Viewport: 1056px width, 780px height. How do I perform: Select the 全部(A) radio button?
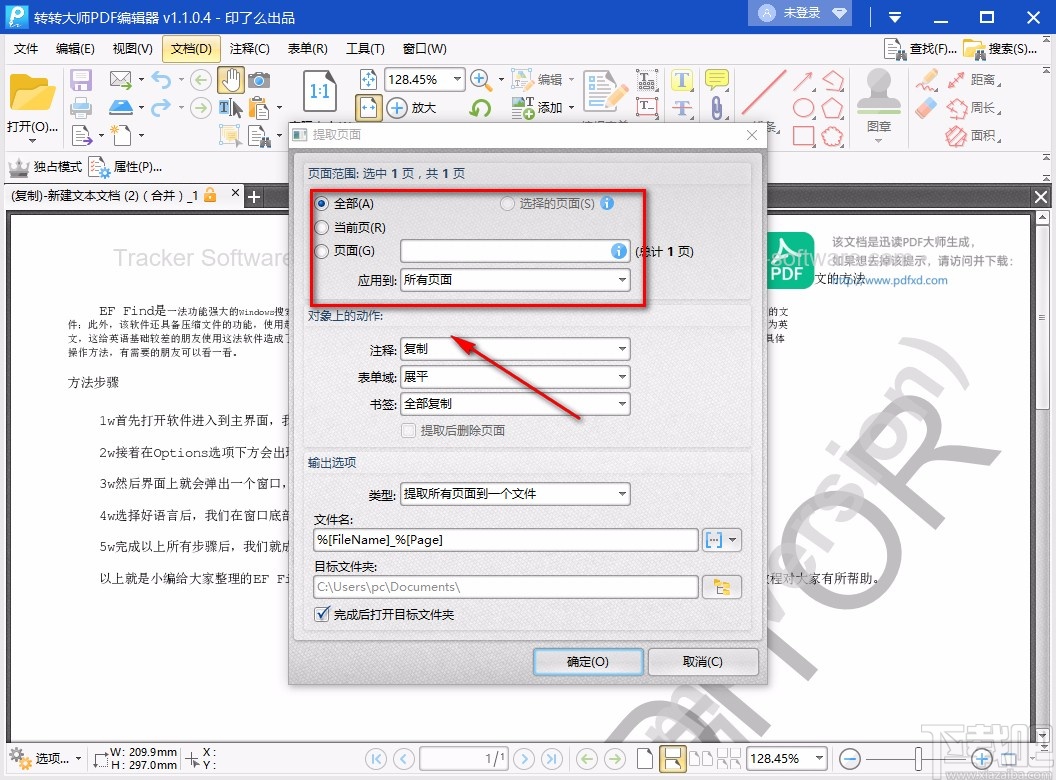click(321, 205)
